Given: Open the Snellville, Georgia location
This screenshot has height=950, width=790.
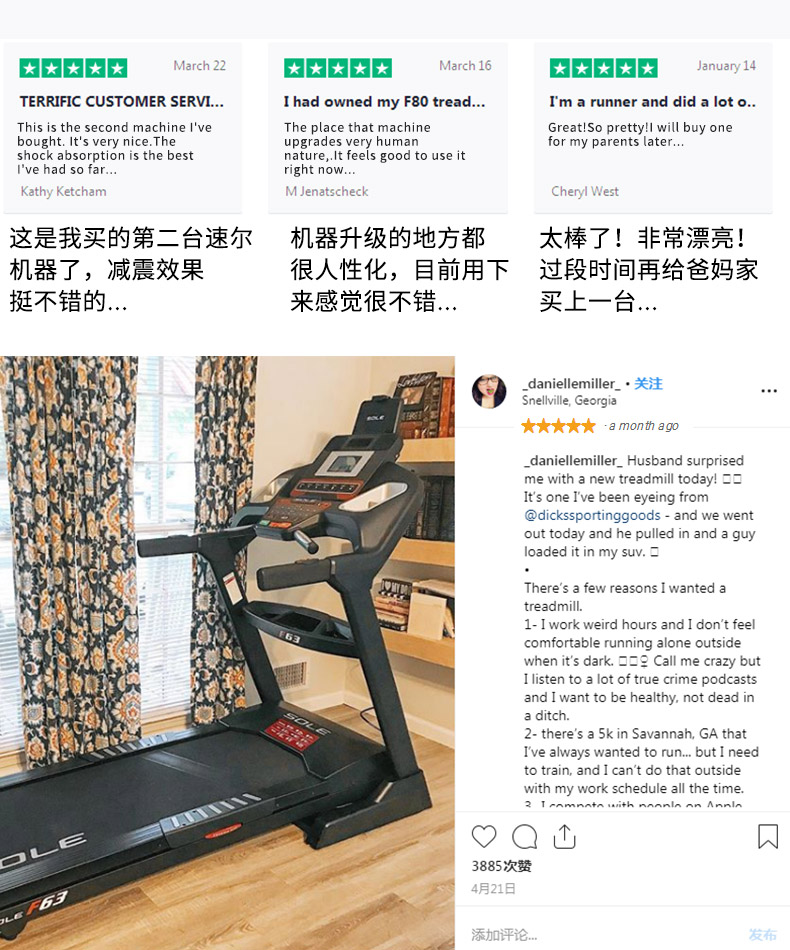Looking at the screenshot, I should [x=569, y=400].
